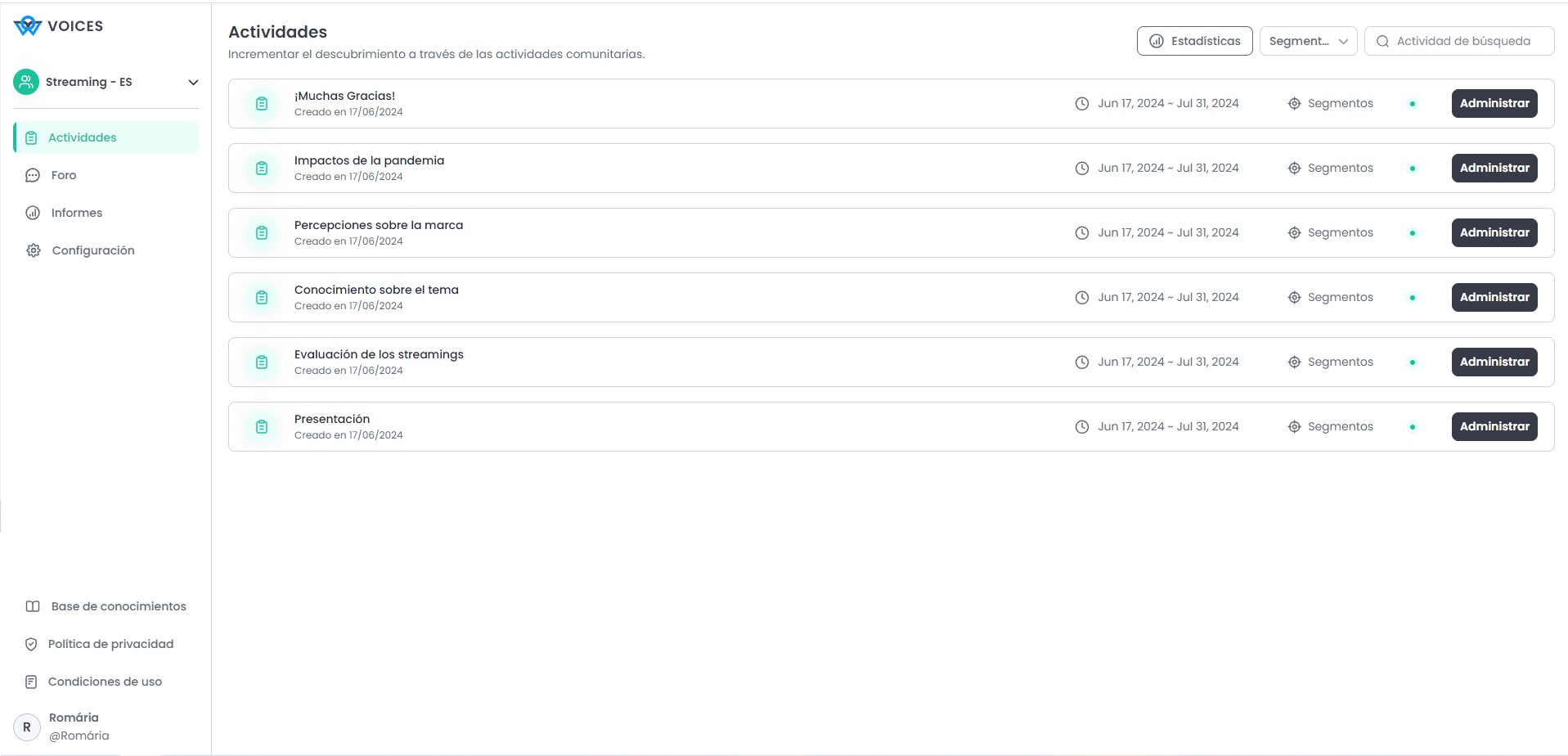Select the ¡Muchas Gracias! activity title
The image size is (1568, 756).
point(344,96)
